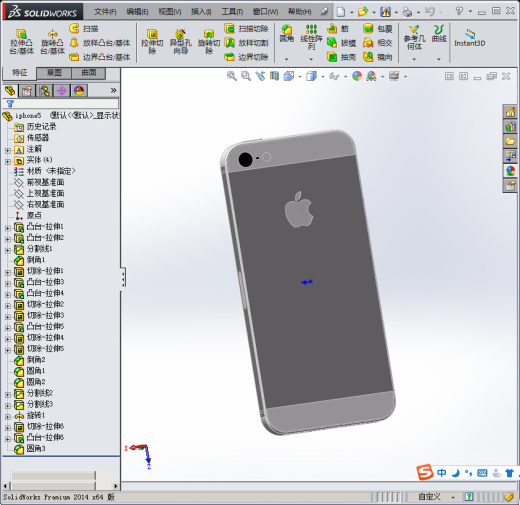Click the Zoom to Fit icon

(232, 76)
